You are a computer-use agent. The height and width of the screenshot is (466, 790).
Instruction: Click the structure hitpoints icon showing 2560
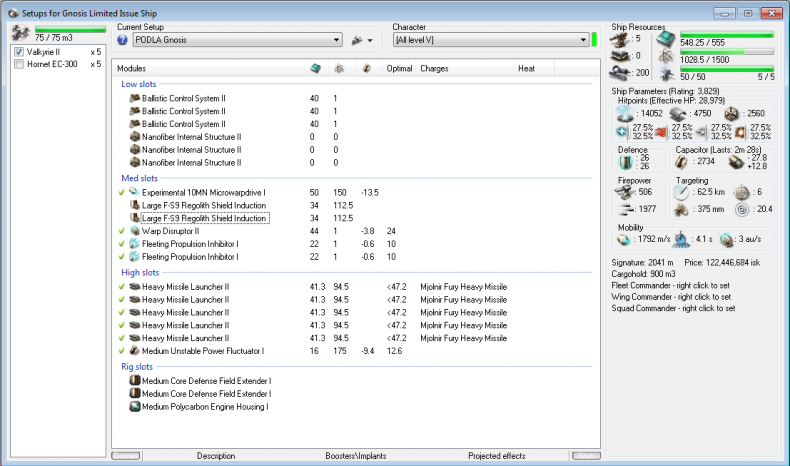point(731,114)
